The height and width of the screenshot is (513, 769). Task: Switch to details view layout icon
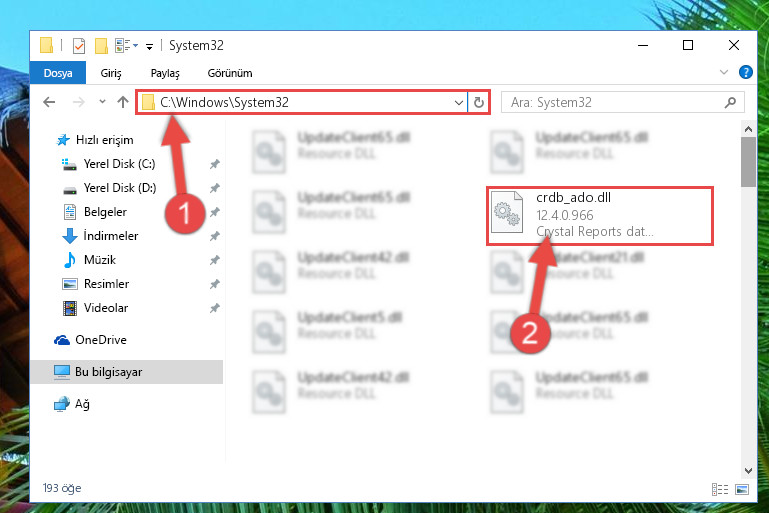tap(720, 489)
